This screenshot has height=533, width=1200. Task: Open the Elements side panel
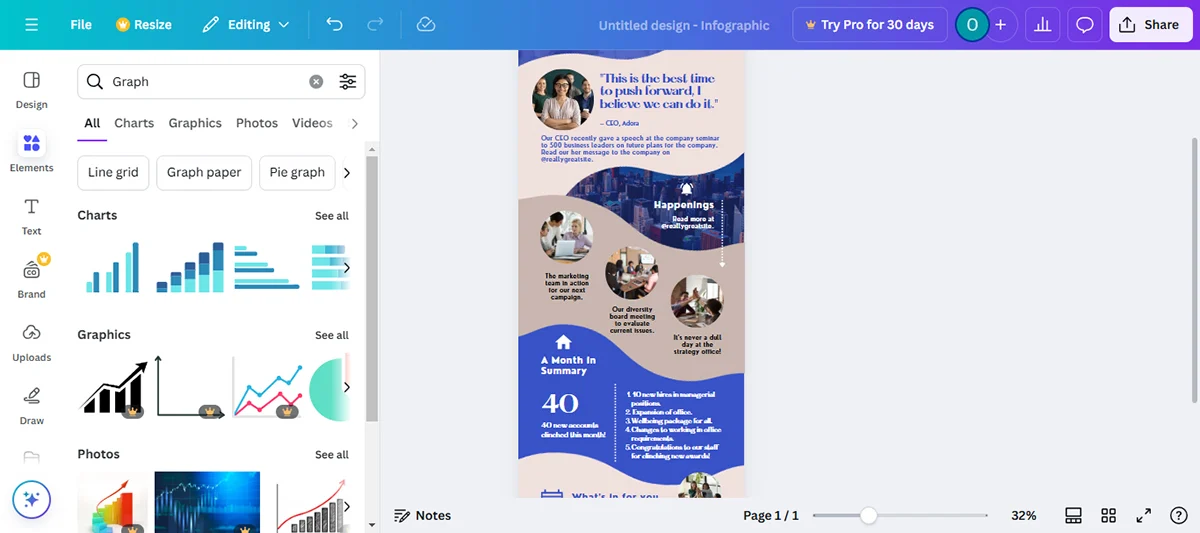(x=31, y=152)
